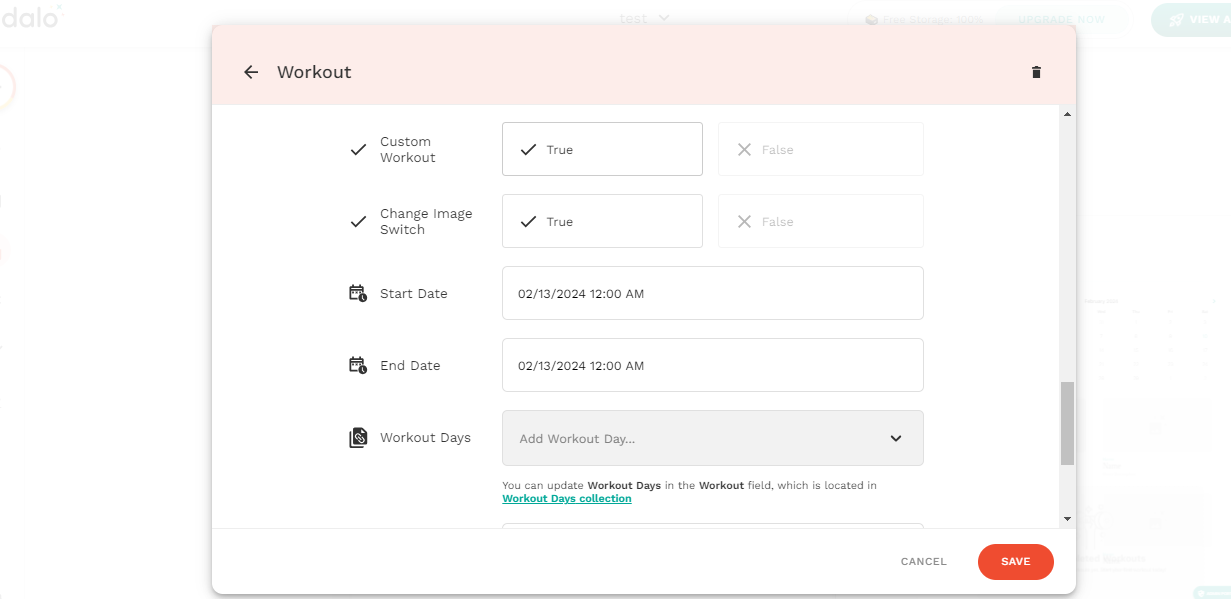The width and height of the screenshot is (1231, 599).
Task: Set Change Image Switch to False
Action: click(820, 221)
